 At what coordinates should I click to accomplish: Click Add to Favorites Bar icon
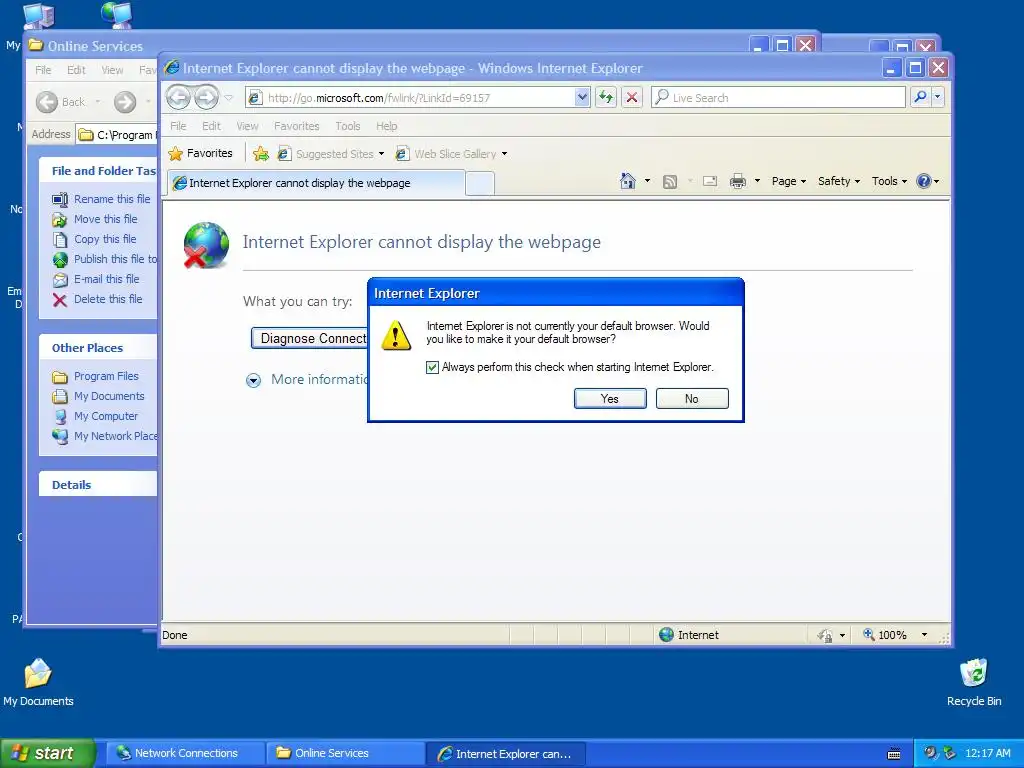point(261,153)
